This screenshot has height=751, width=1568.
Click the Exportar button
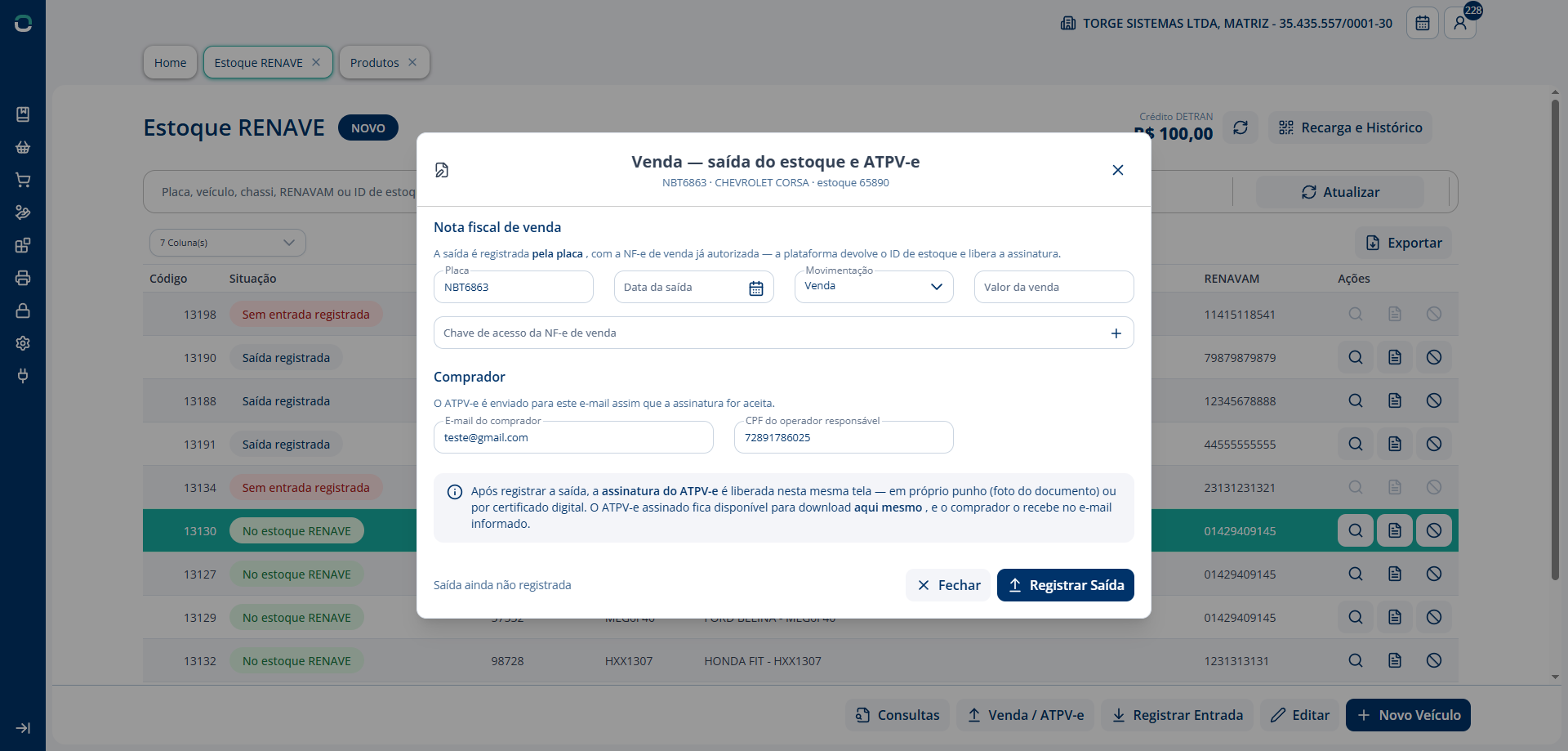(1404, 243)
